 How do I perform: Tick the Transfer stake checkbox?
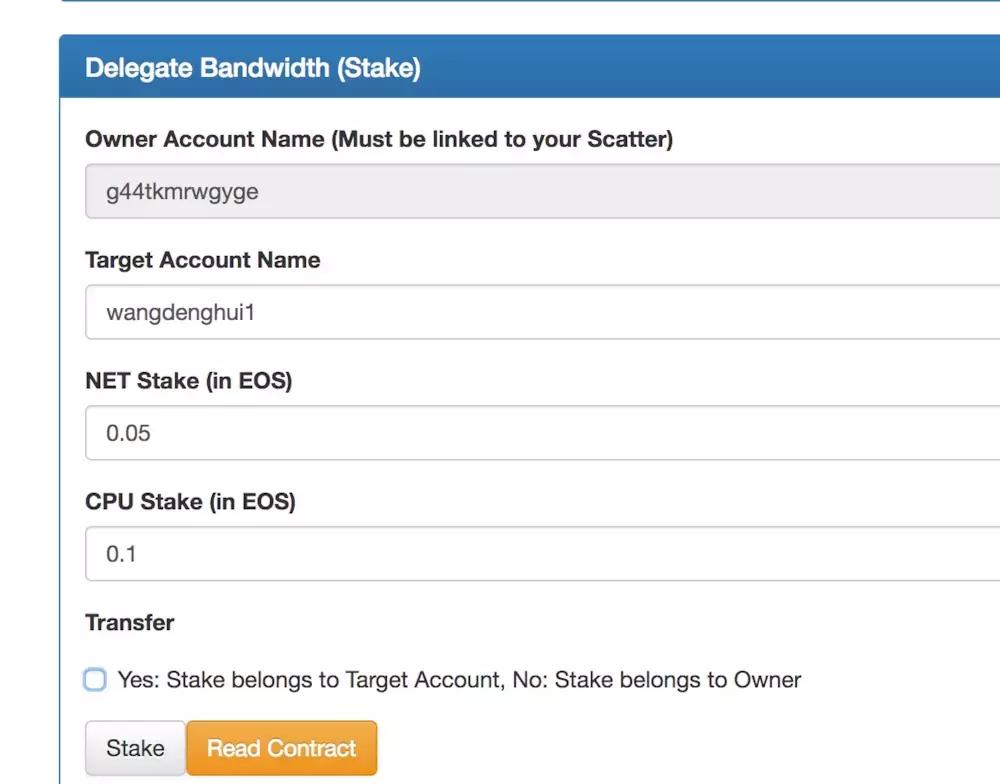[95, 681]
